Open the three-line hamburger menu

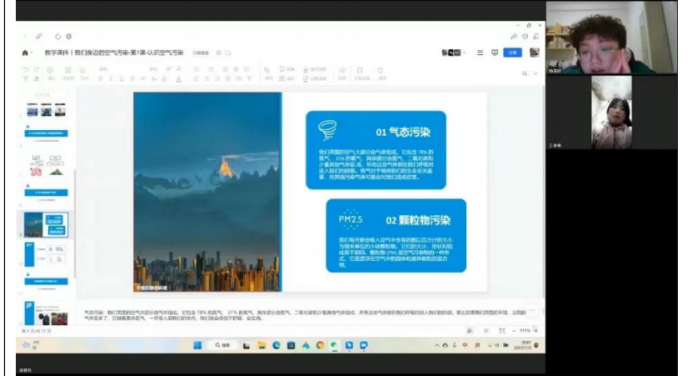[x=480, y=52]
